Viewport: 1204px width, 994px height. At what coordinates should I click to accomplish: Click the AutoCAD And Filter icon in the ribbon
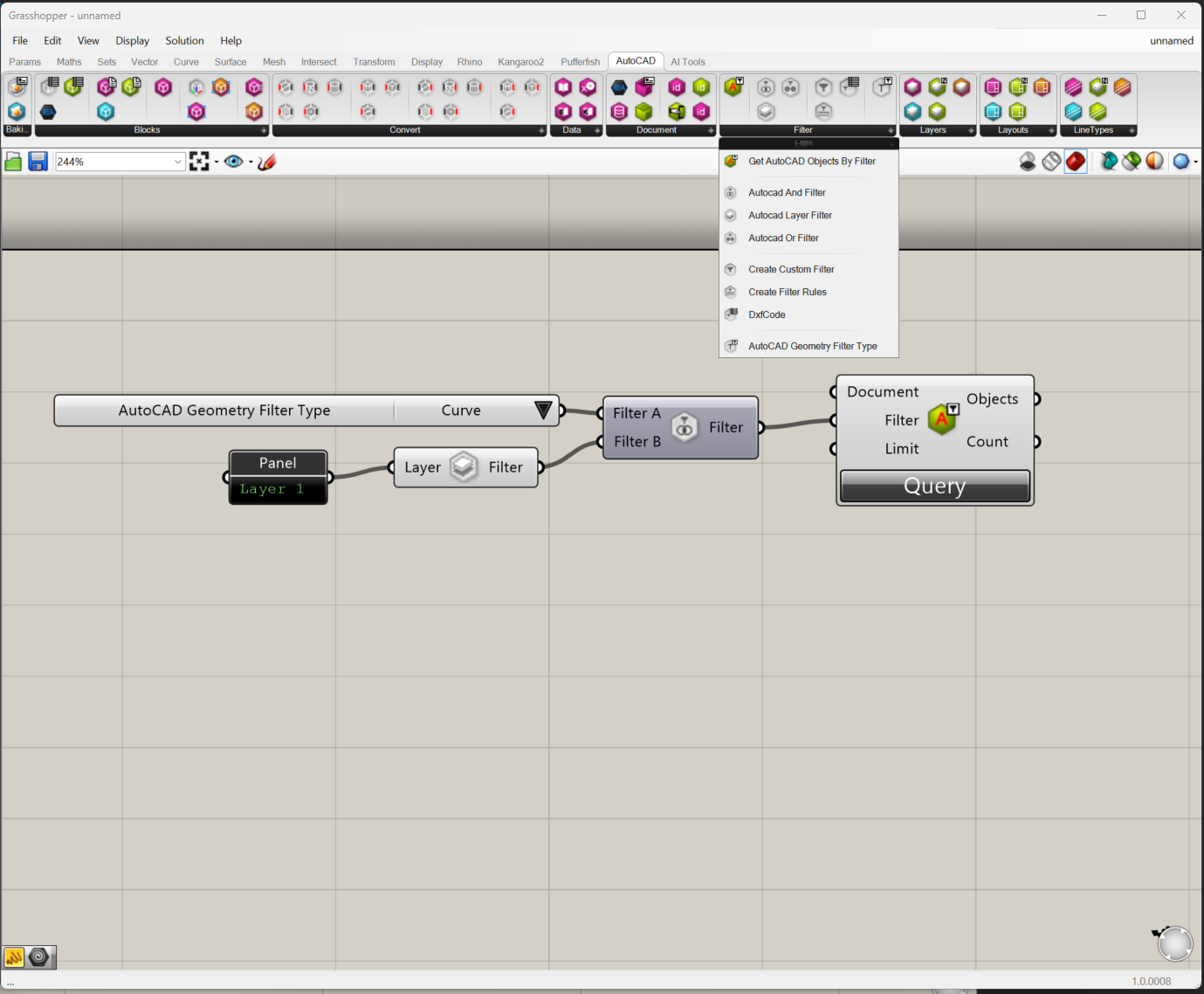click(x=766, y=86)
